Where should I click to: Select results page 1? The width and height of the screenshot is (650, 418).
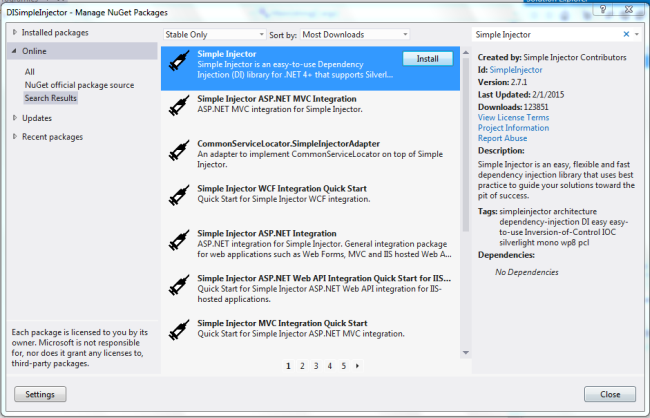(x=289, y=366)
